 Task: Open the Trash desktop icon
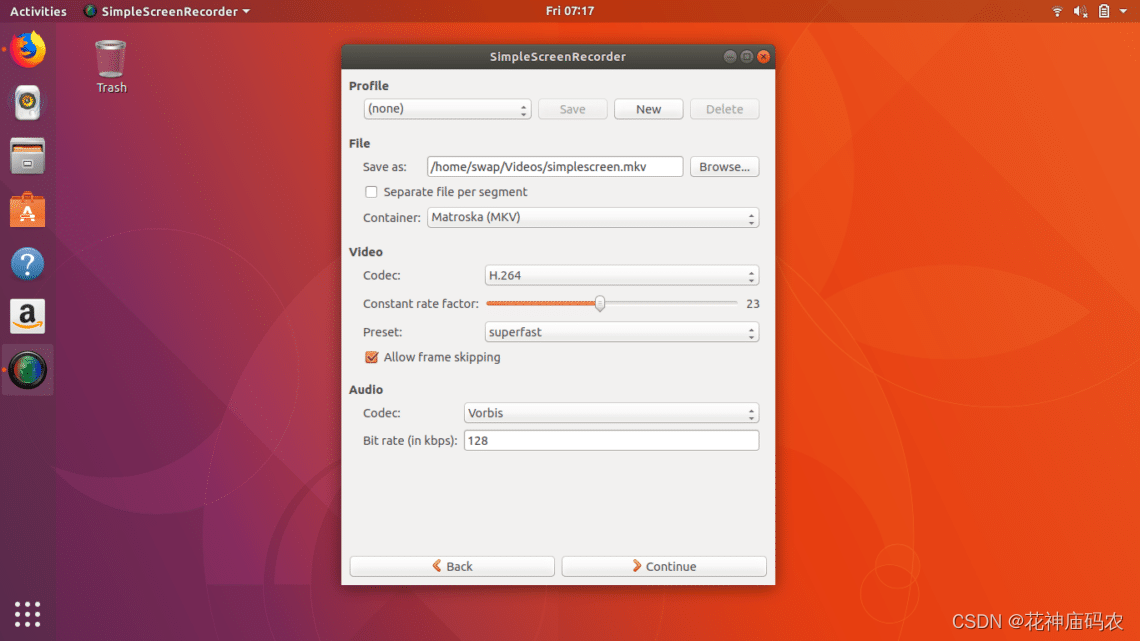pos(111,67)
